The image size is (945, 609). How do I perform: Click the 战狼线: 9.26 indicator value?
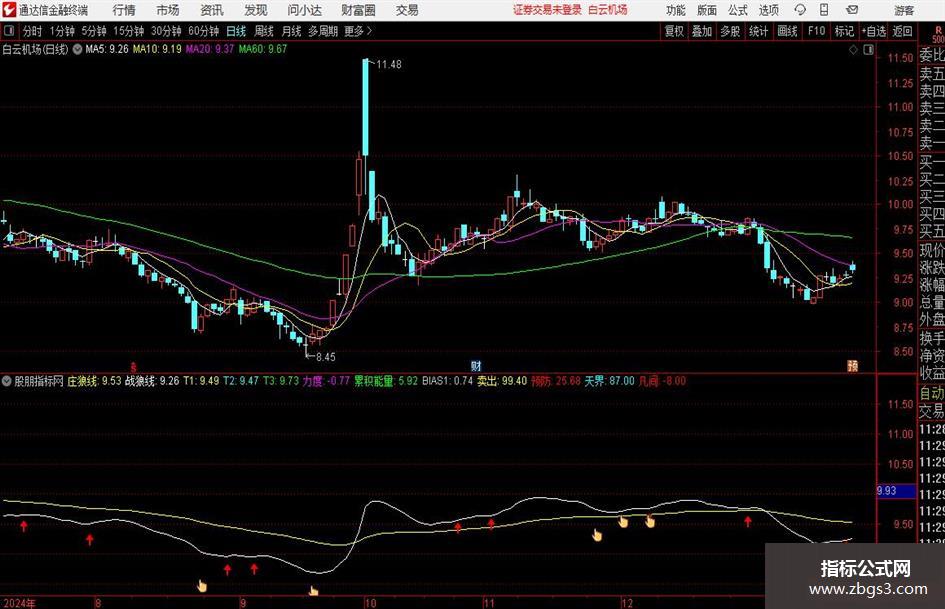(x=152, y=381)
